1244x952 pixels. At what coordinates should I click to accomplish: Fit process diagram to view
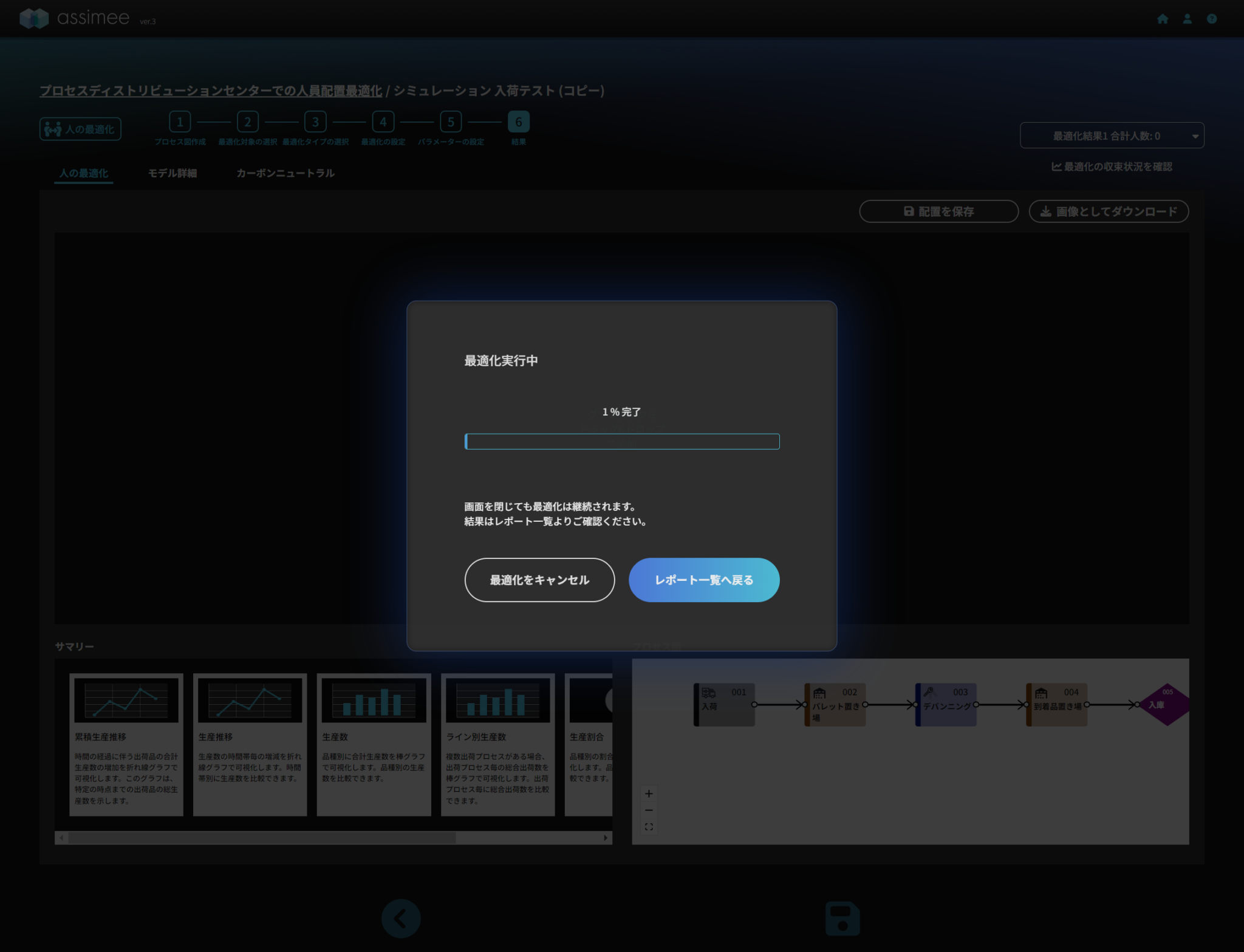click(649, 827)
